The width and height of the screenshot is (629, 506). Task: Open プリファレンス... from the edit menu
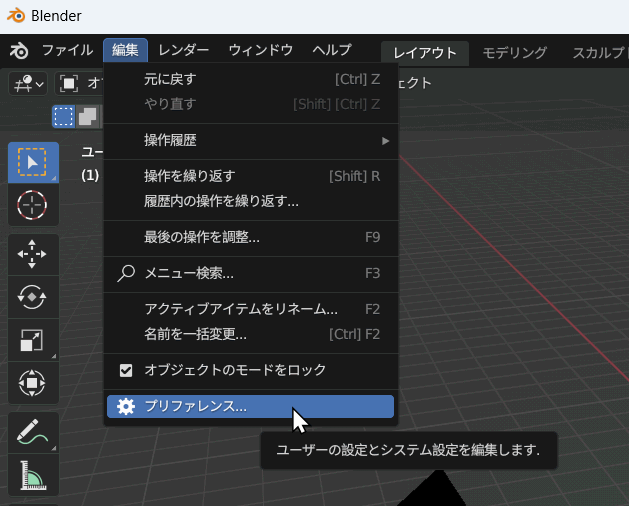pyautogui.click(x=251, y=406)
